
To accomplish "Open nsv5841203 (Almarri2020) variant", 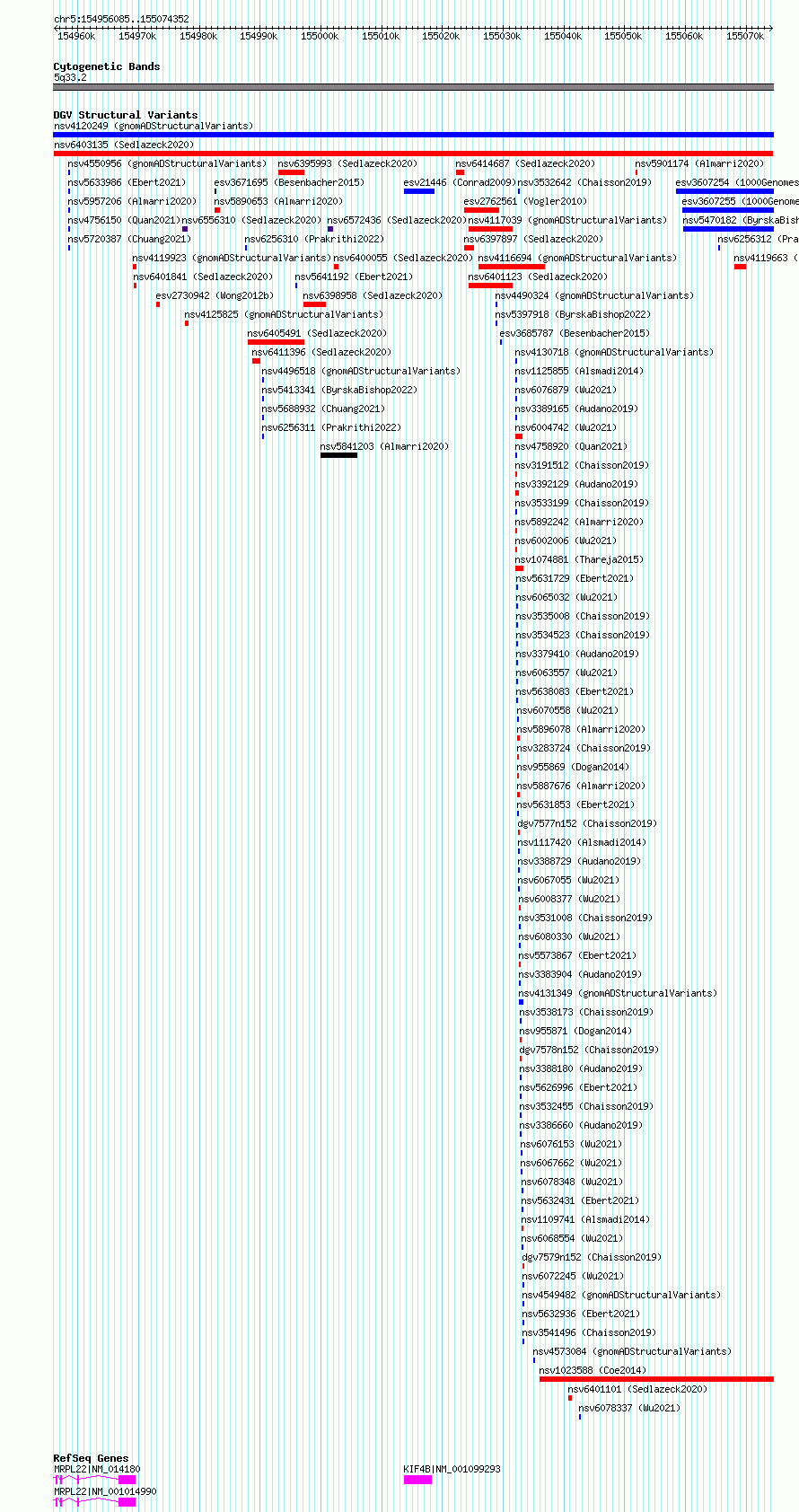I will (x=385, y=446).
